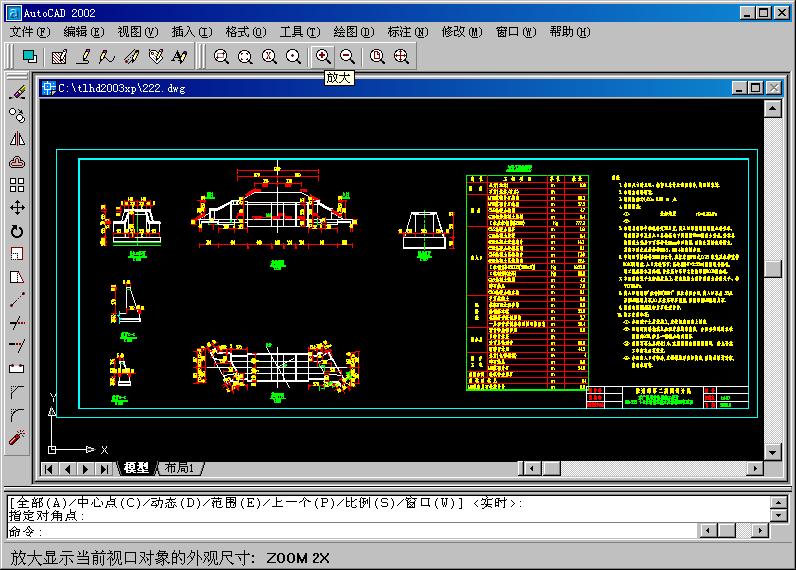Select the Edit Polyline tool
This screenshot has width=796, height=570.
tap(84, 56)
